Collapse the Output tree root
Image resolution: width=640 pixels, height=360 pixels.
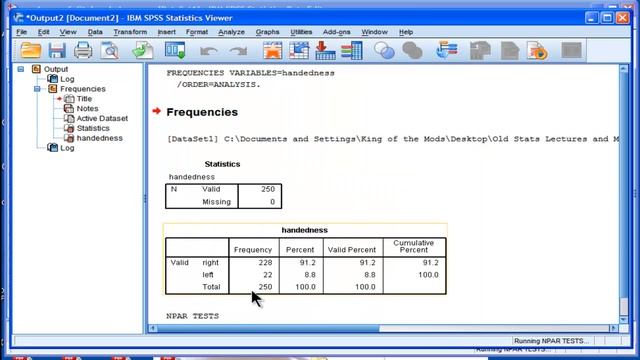21,69
